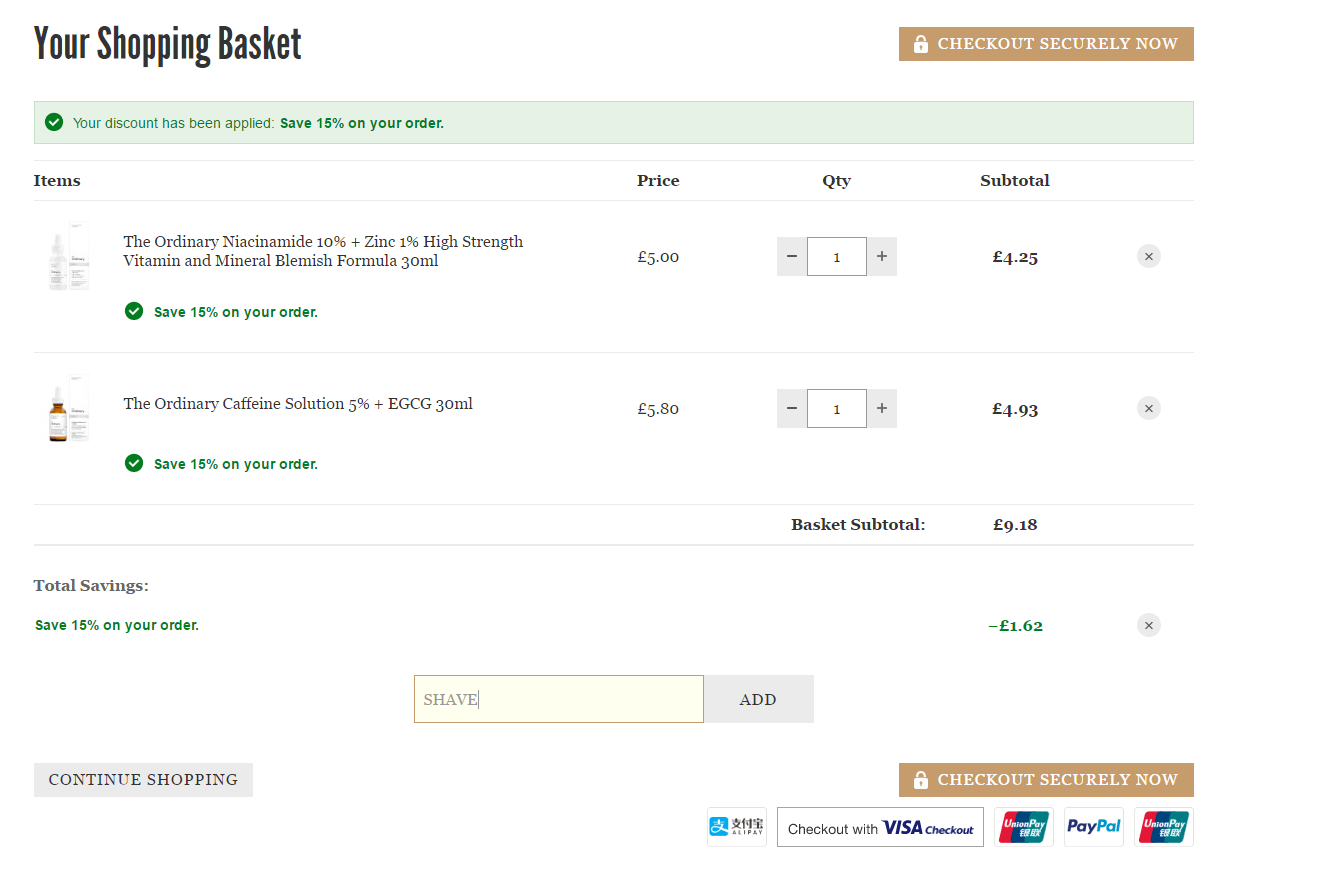1331x879 pixels.
Task: Click green check icon under Caffeine Solution
Action: tap(134, 463)
